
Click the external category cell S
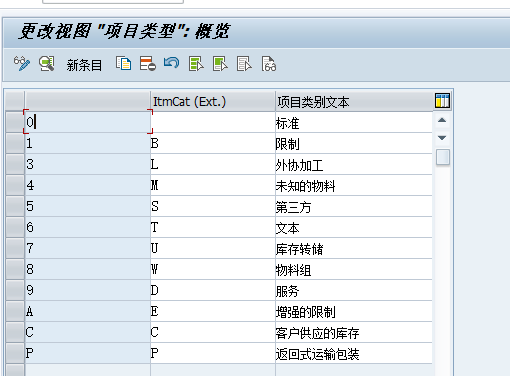point(213,206)
